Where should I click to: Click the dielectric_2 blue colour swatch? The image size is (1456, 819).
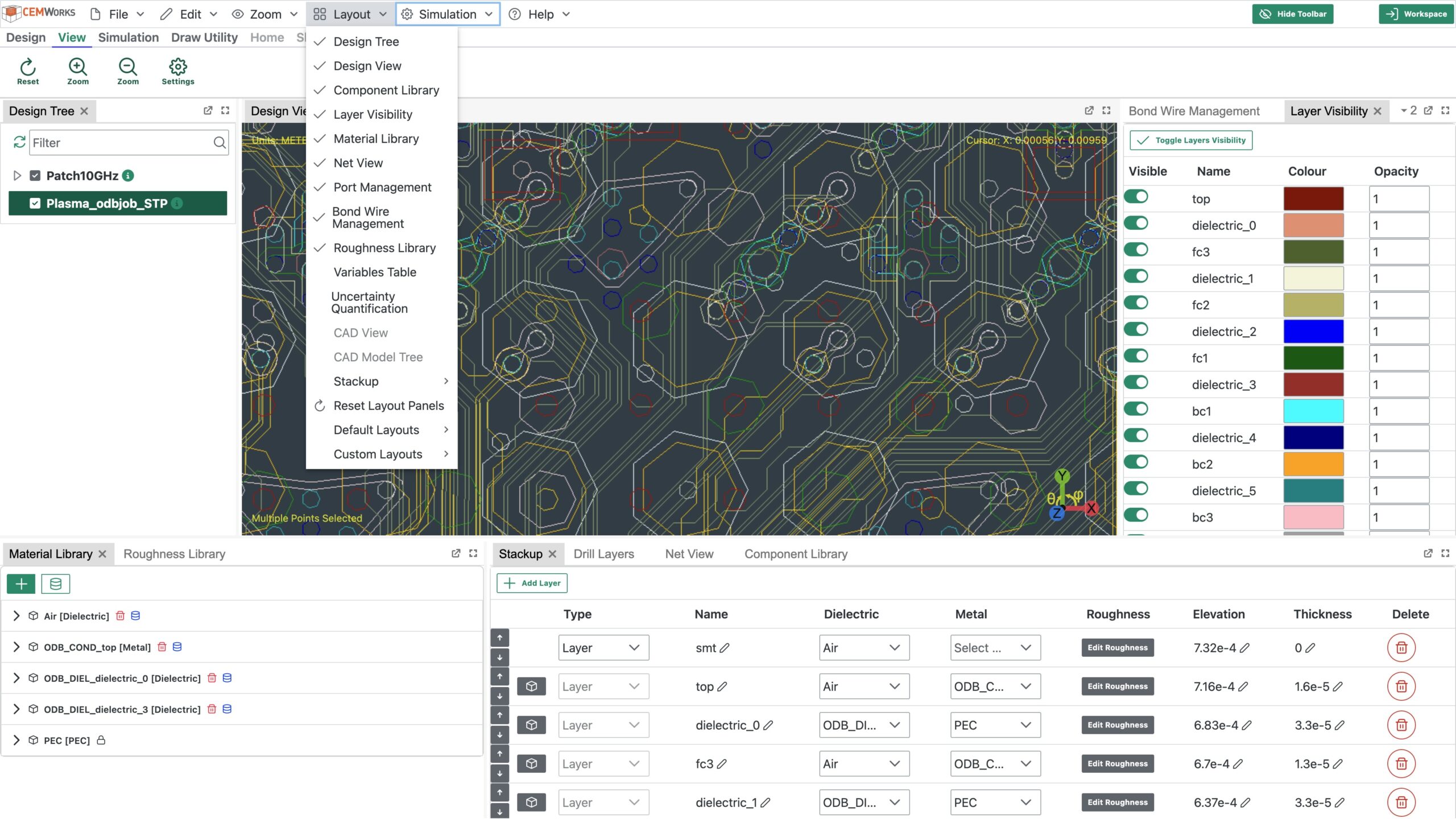point(1313,332)
